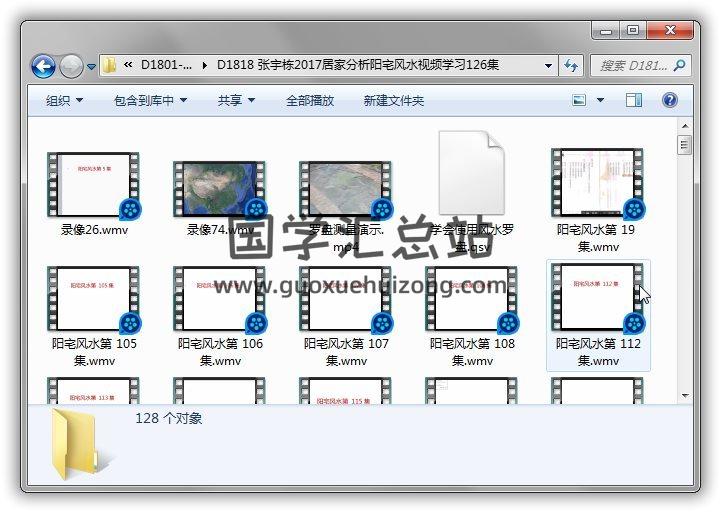Image resolution: width=721 pixels, height=513 pixels.
Task: Click the 全部播放 button
Action: [310, 100]
